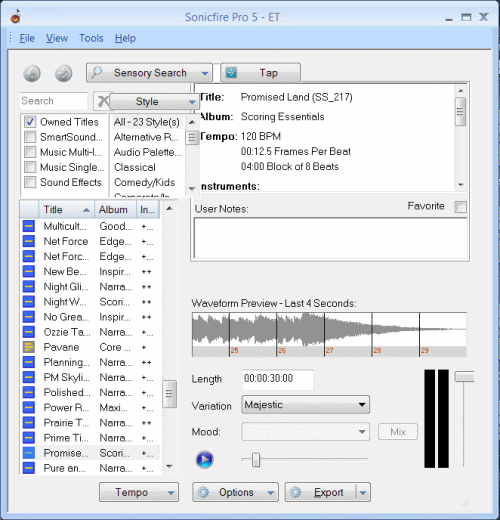This screenshot has height=520, width=500.
Task: Click the back navigation arrow button
Action: click(32, 73)
